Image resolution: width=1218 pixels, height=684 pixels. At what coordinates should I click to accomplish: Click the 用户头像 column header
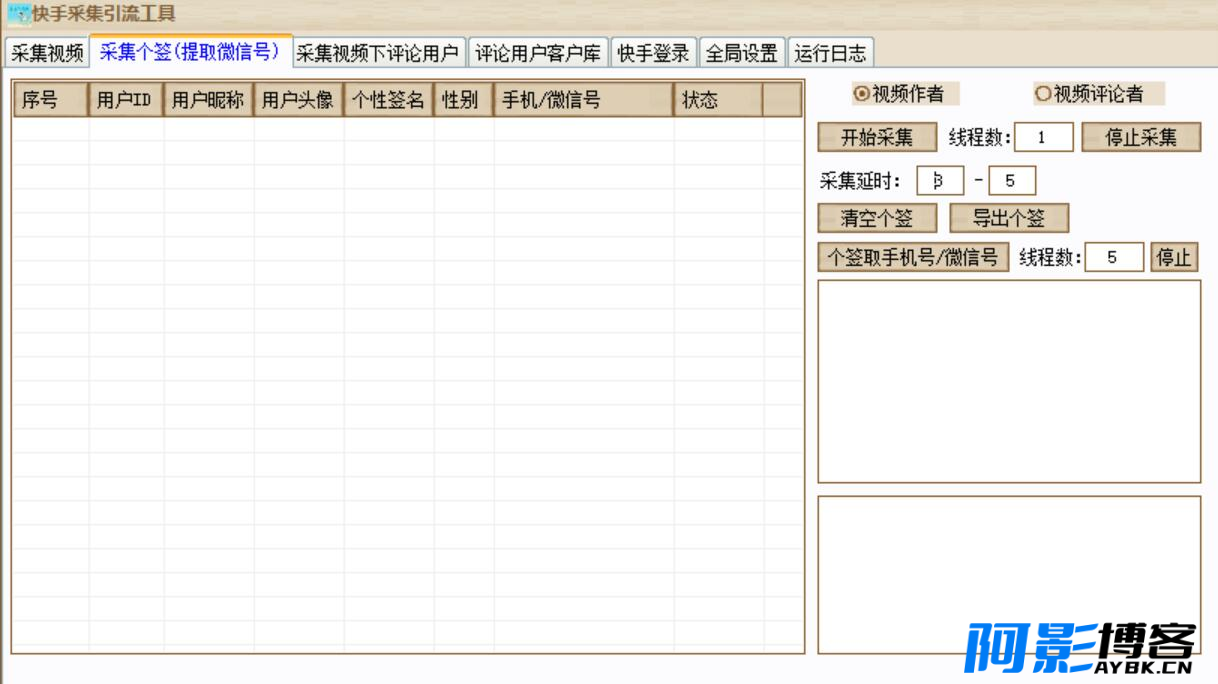click(x=298, y=100)
